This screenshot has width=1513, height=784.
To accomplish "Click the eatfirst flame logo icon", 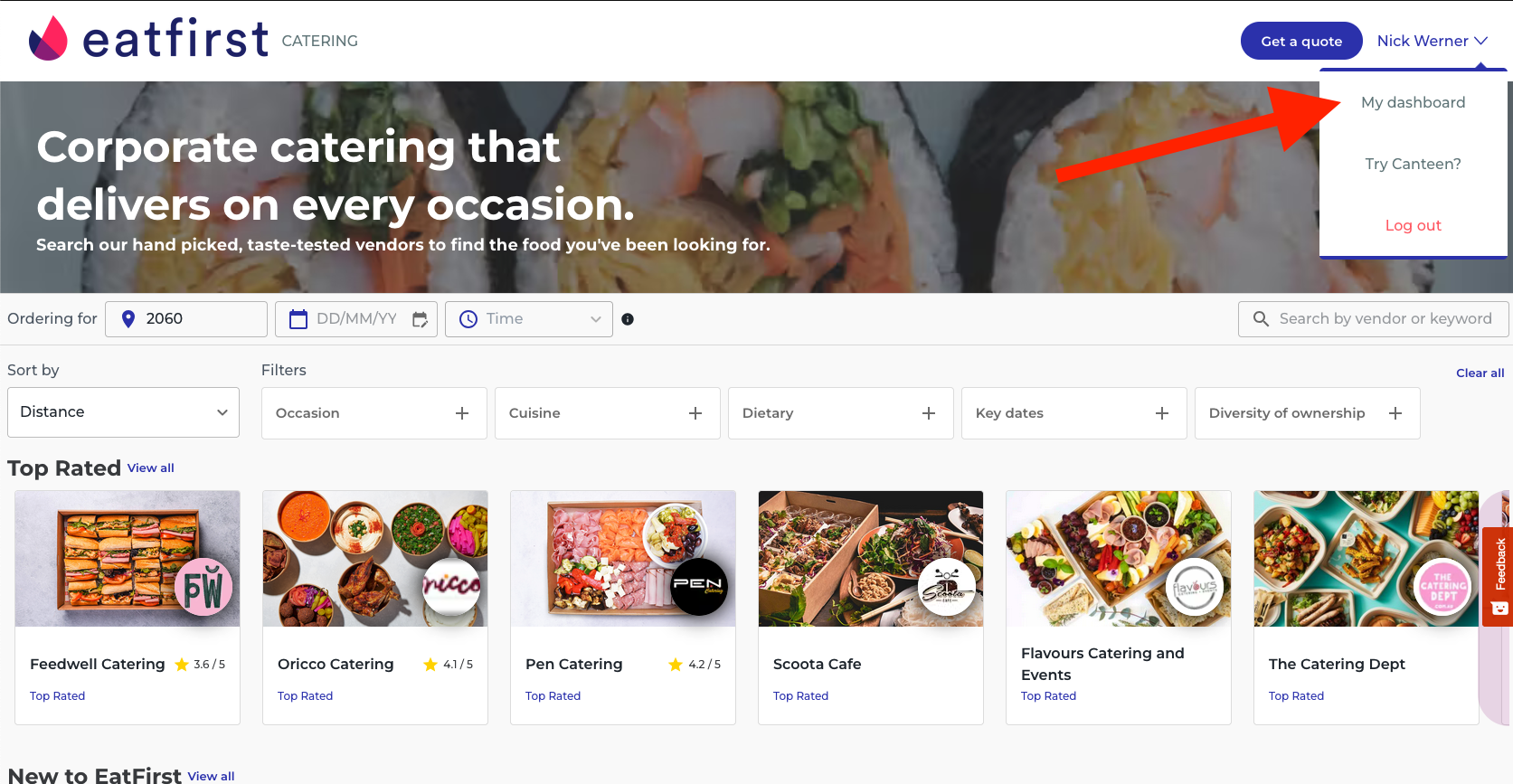I will click(x=48, y=39).
